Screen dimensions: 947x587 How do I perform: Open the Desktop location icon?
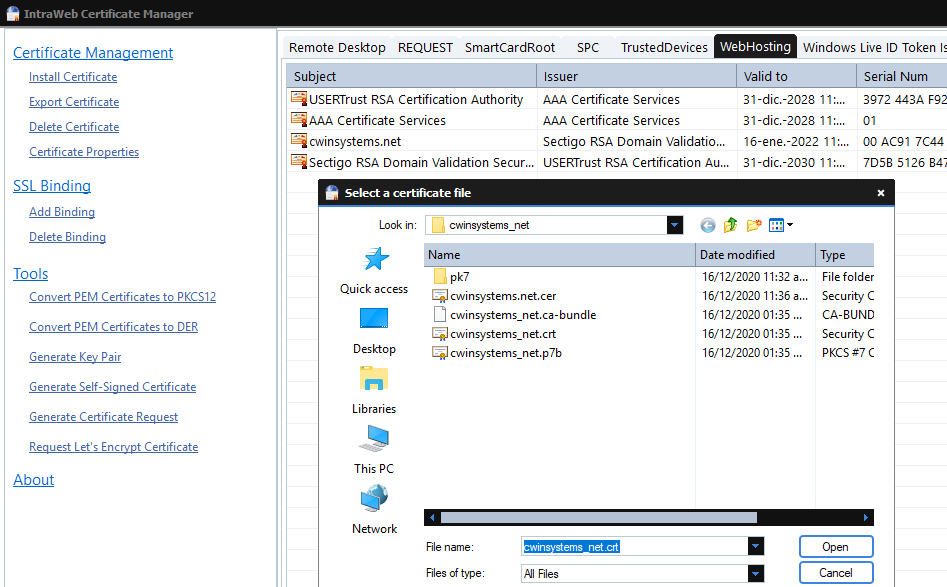point(374,320)
